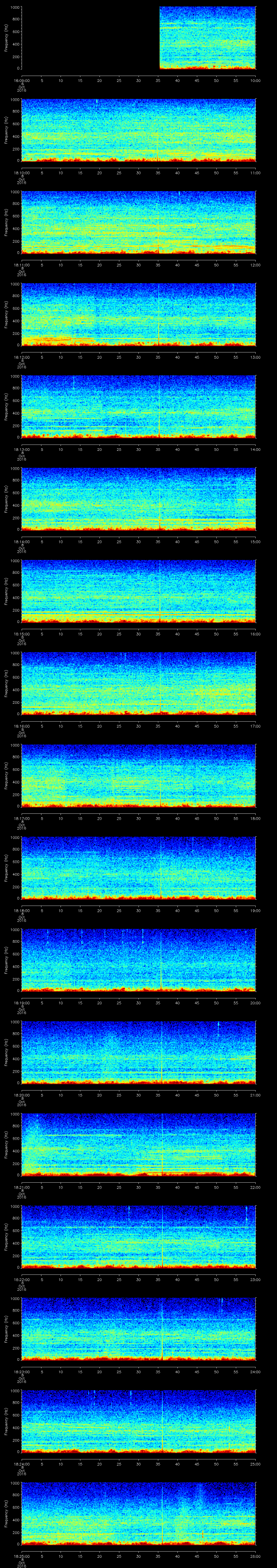Click the 11:00 end time label
This screenshot has height=1568, width=277.
[x=255, y=173]
